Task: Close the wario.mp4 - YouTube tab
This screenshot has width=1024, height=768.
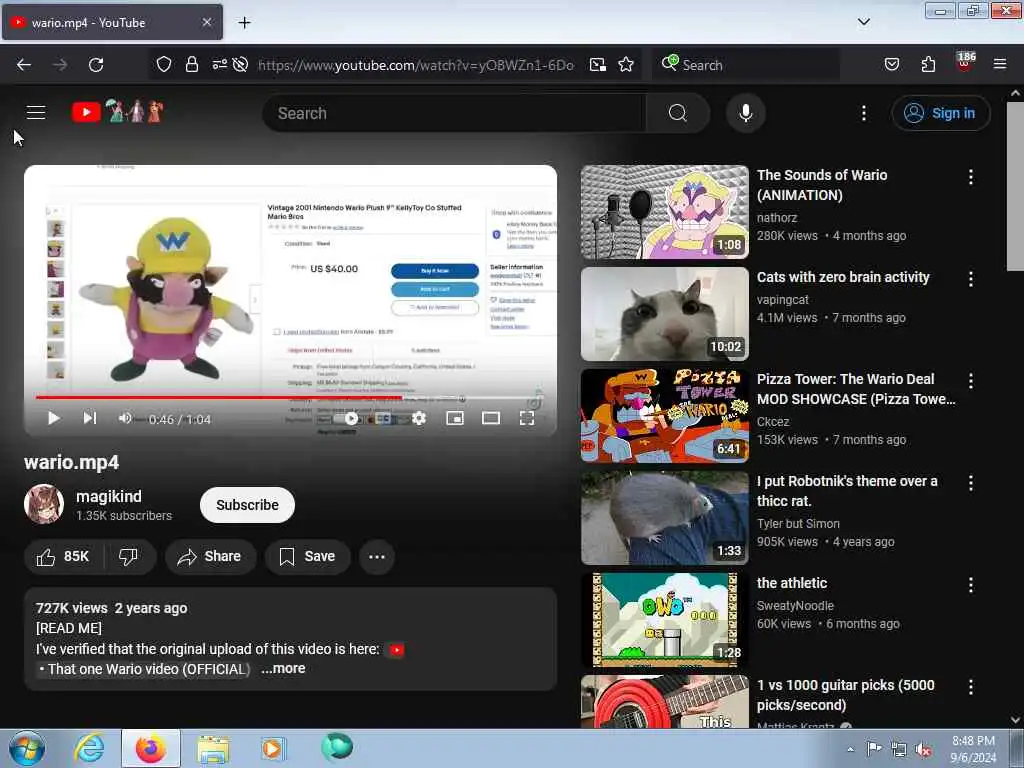Action: point(206,22)
